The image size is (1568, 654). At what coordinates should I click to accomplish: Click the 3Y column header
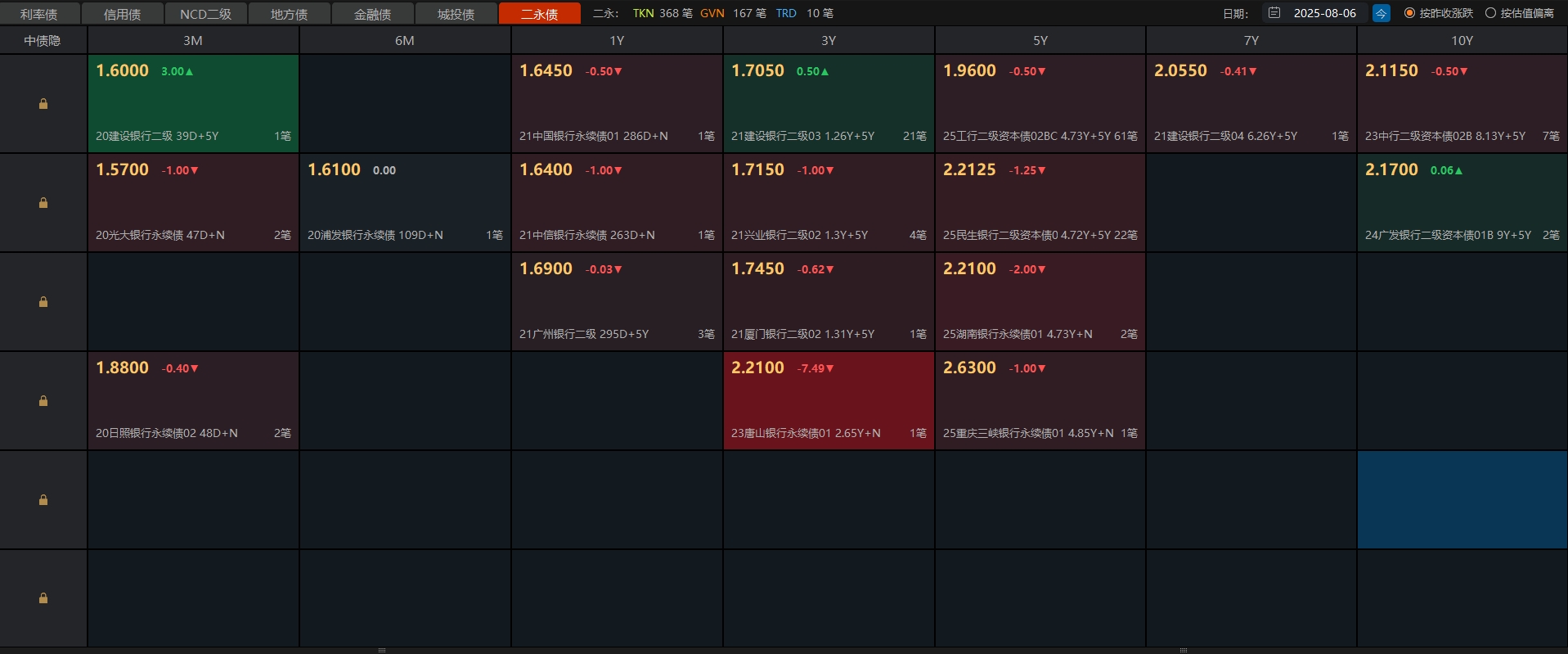(x=829, y=40)
